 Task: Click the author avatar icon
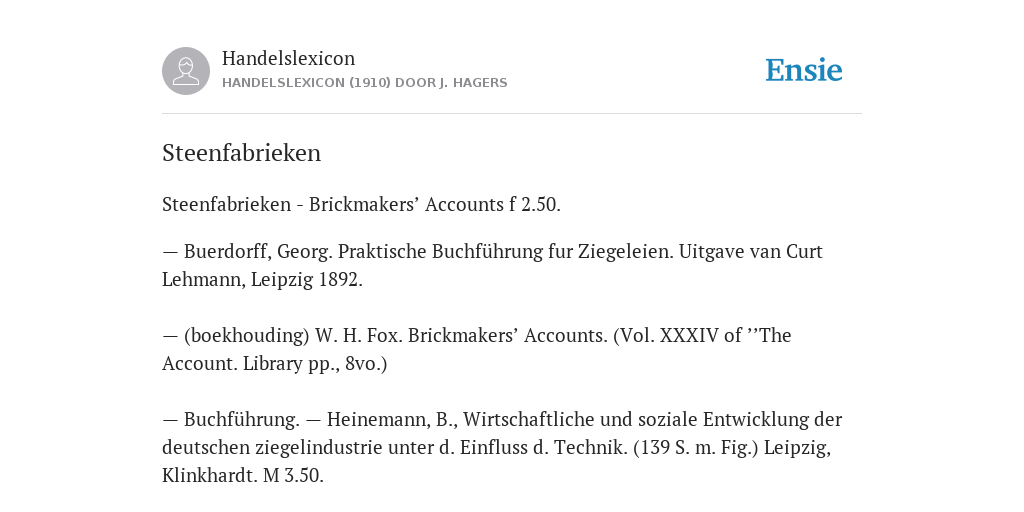186,71
